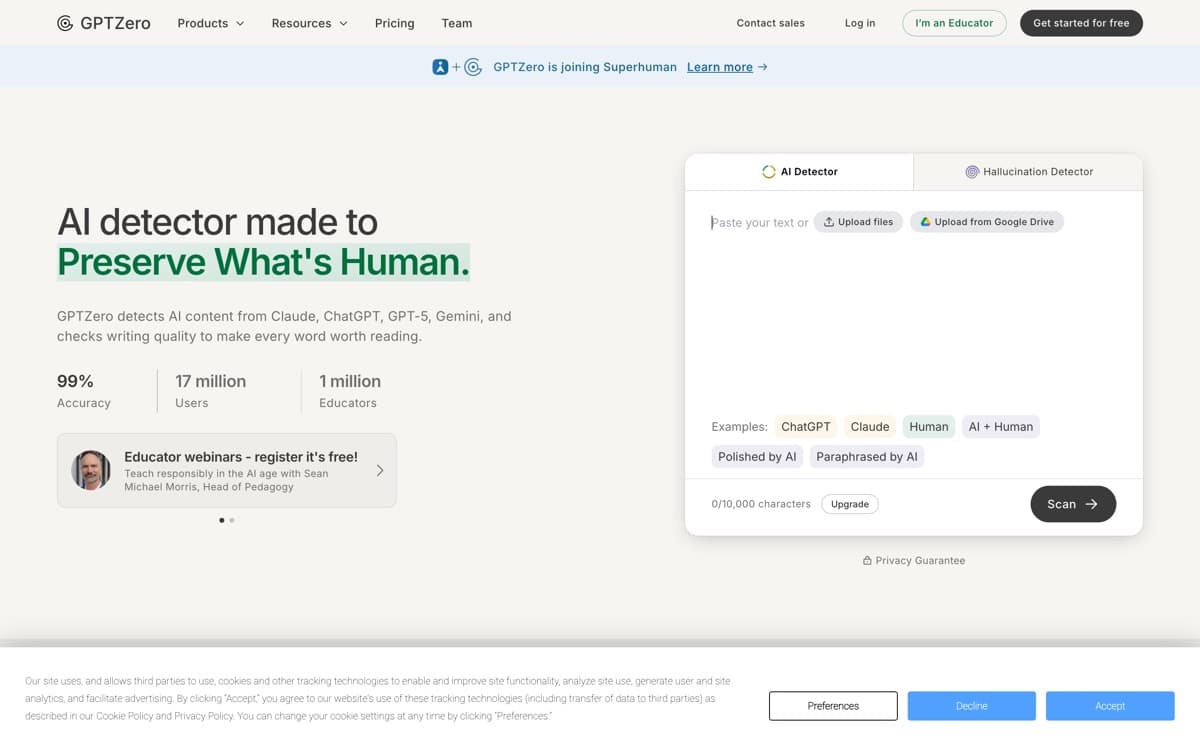This screenshot has width=1200, height=750.
Task: Select the second carousel dot
Action: click(232, 520)
